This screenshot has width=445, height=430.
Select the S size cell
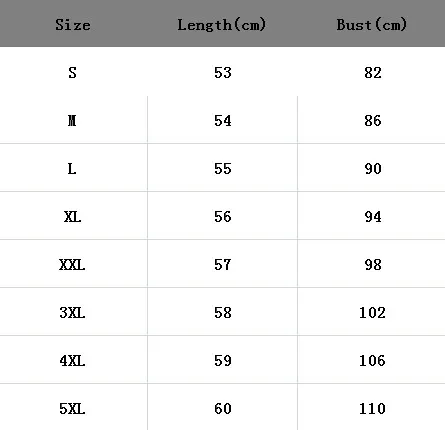tap(72, 73)
